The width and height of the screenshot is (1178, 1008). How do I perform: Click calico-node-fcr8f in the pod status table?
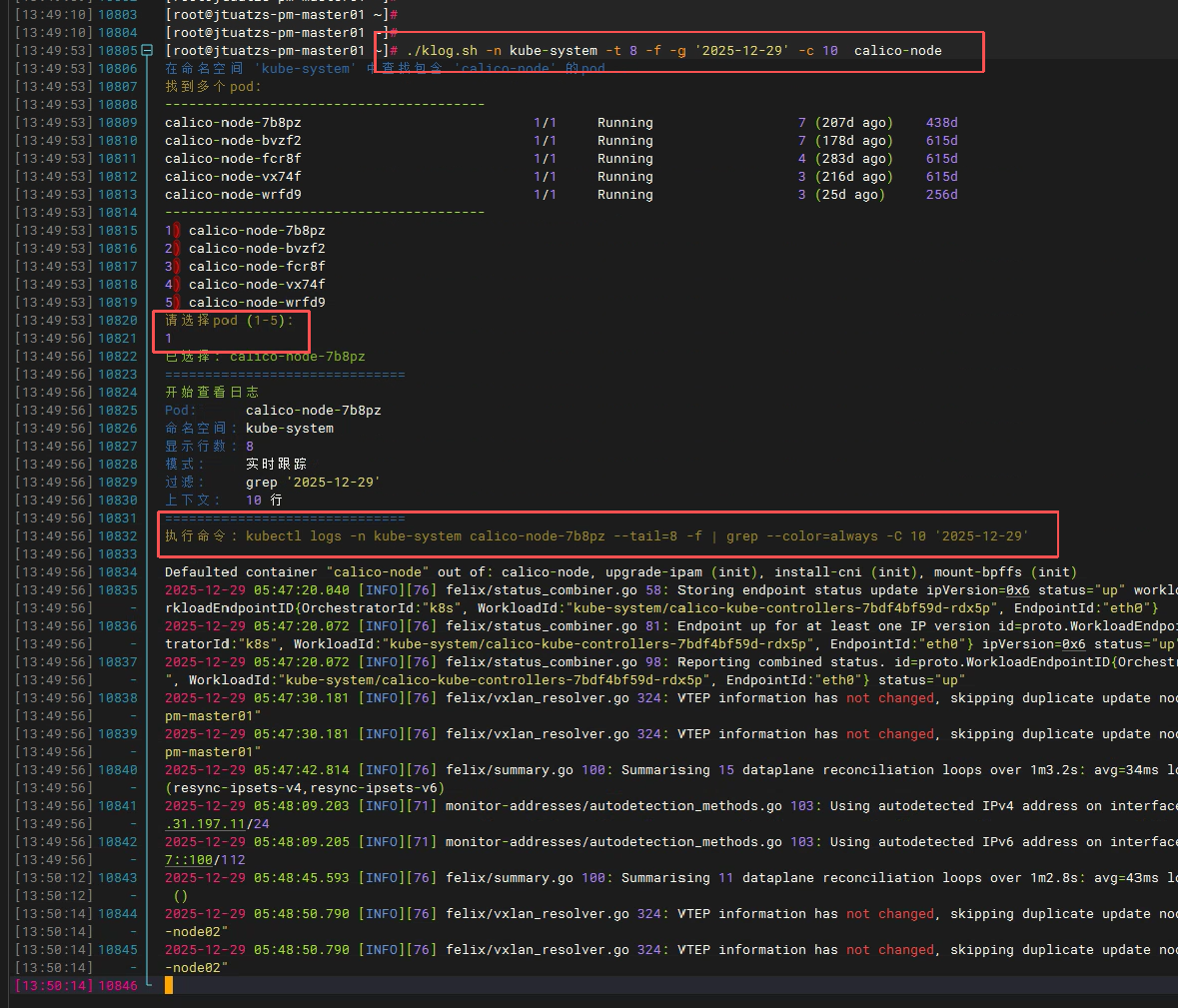(x=233, y=159)
